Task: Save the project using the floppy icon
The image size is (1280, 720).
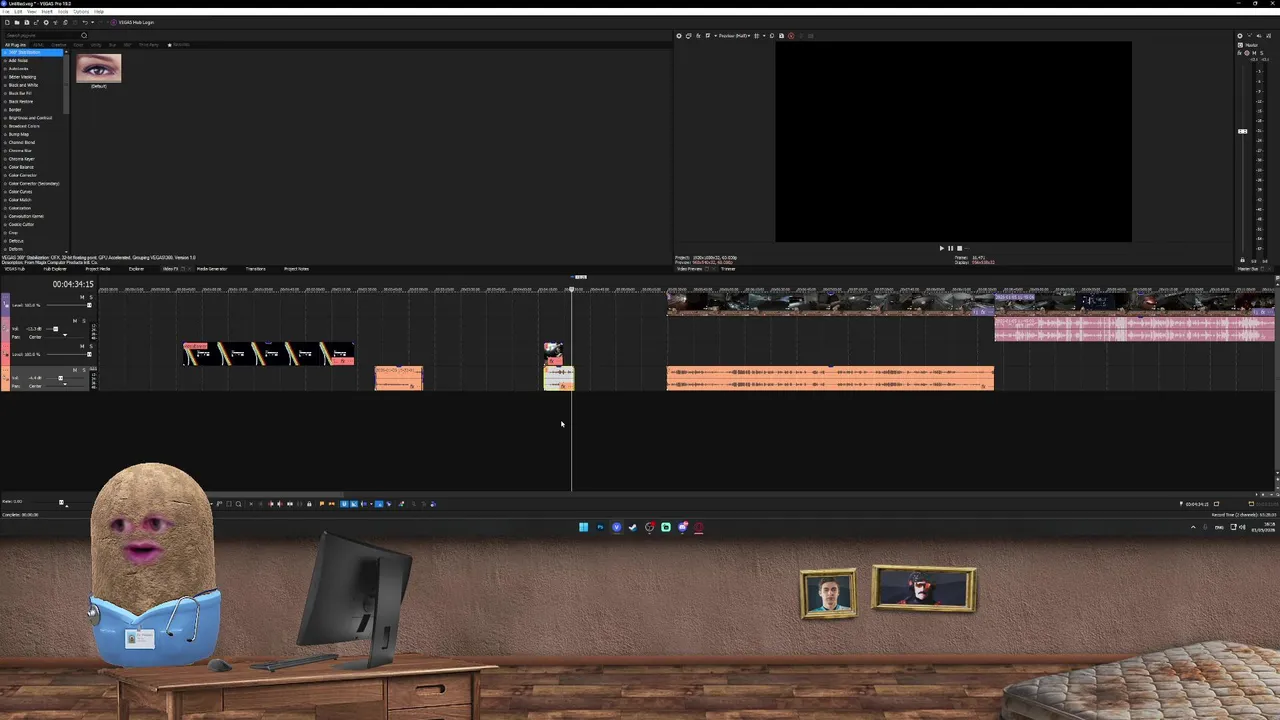Action: pyautogui.click(x=27, y=22)
